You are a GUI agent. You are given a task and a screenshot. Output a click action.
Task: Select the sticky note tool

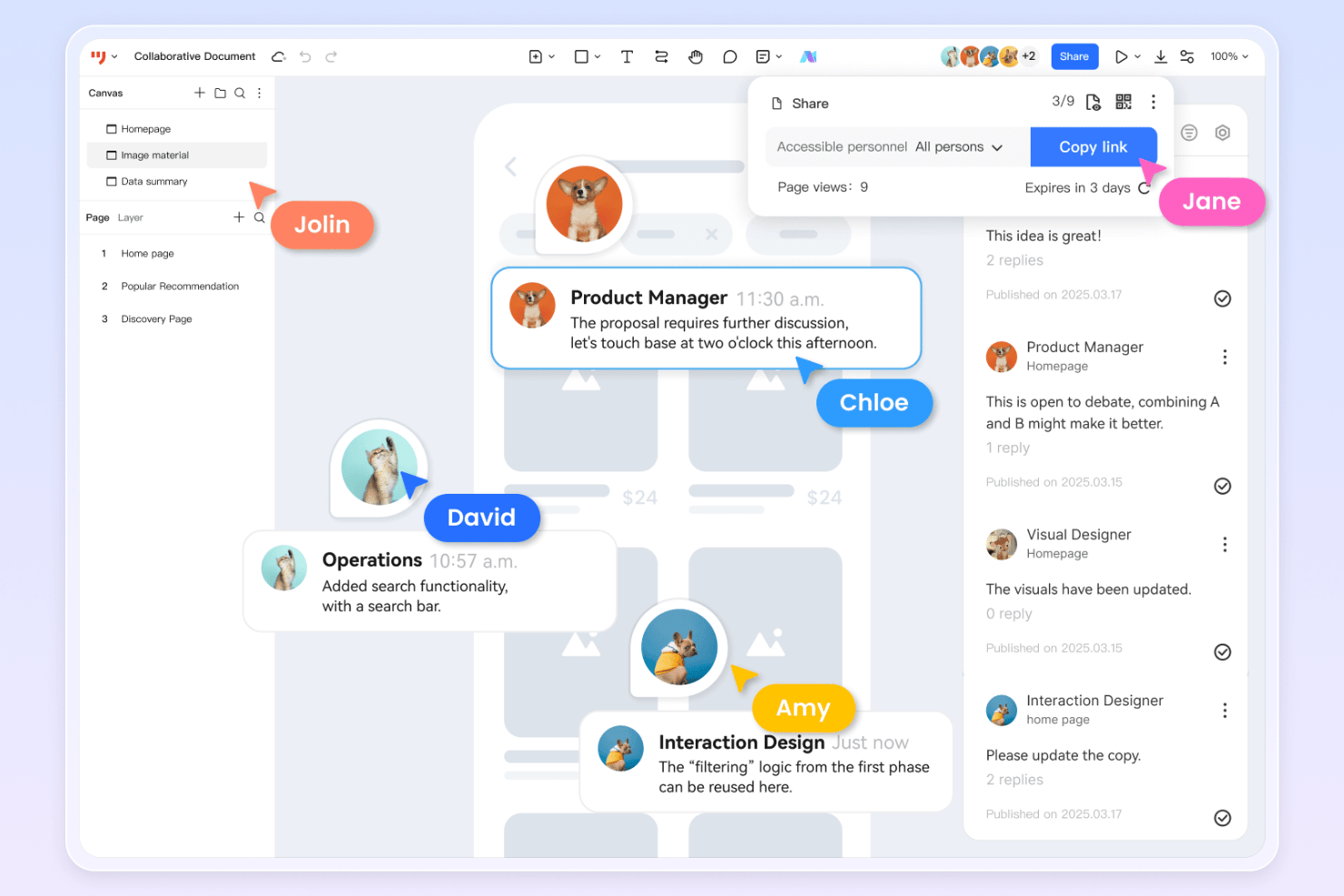[763, 56]
